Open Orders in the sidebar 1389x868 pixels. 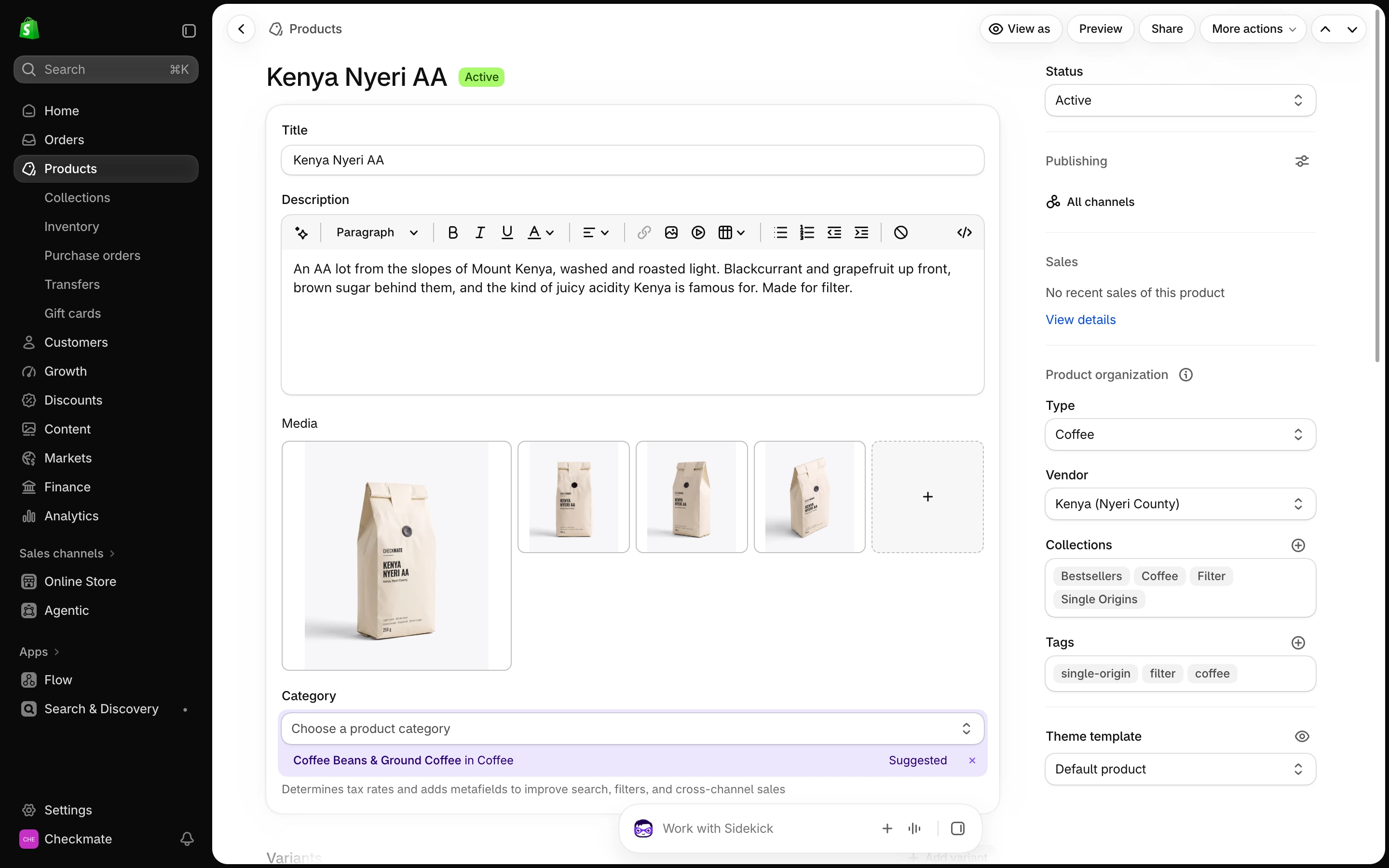pyautogui.click(x=106, y=139)
